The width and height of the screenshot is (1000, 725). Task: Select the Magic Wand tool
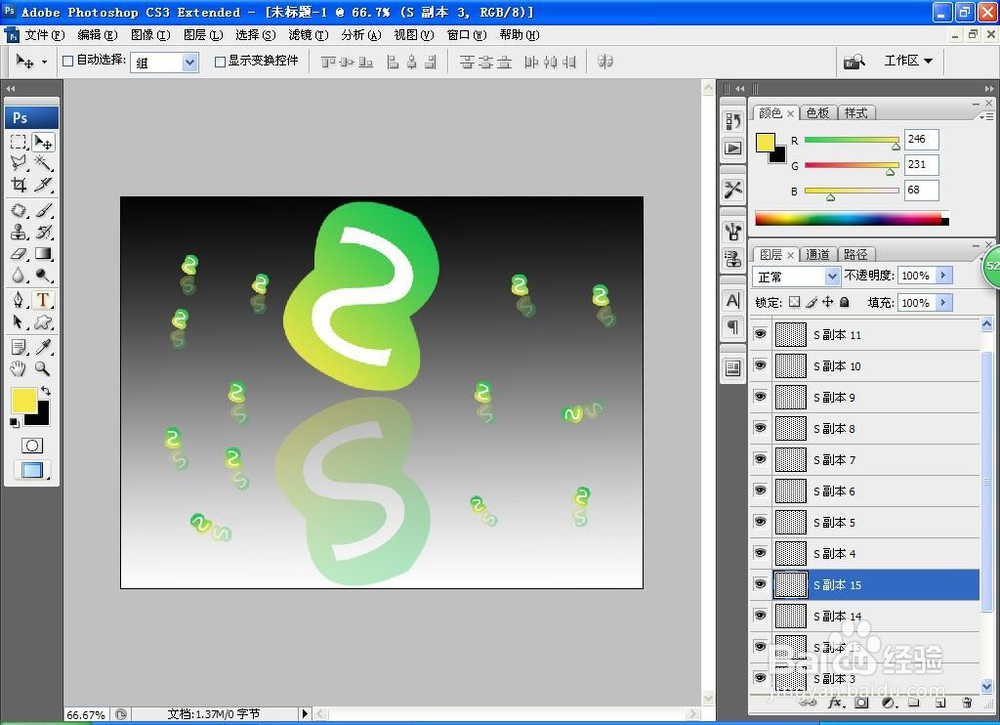click(x=43, y=163)
